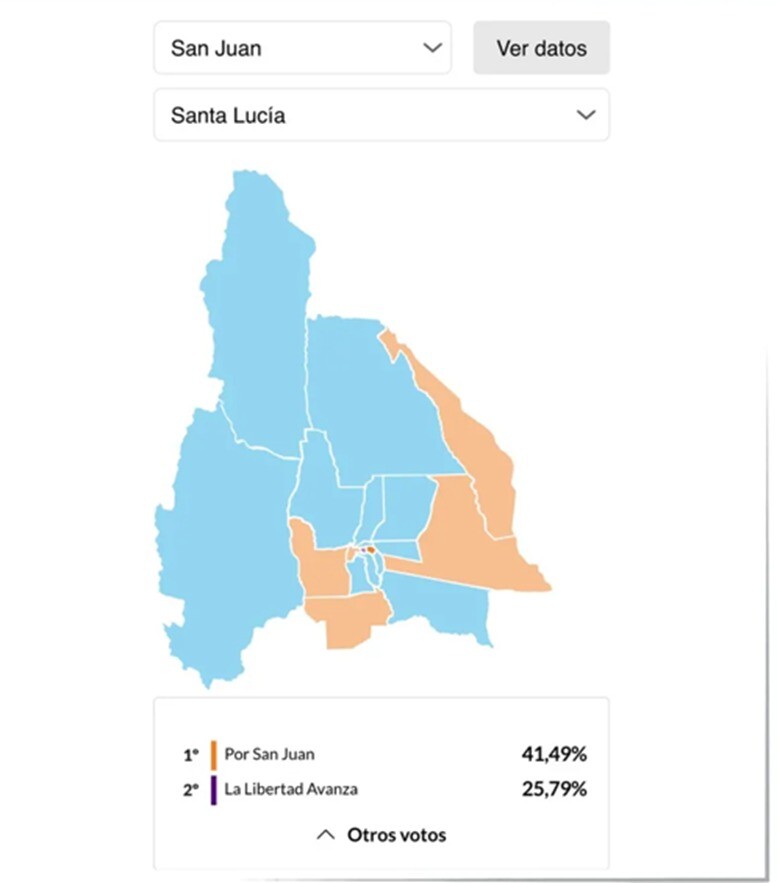Image resolution: width=777 pixels, height=883 pixels.
Task: Click the purple La Libertad Avanza color marker
Action: point(213,789)
